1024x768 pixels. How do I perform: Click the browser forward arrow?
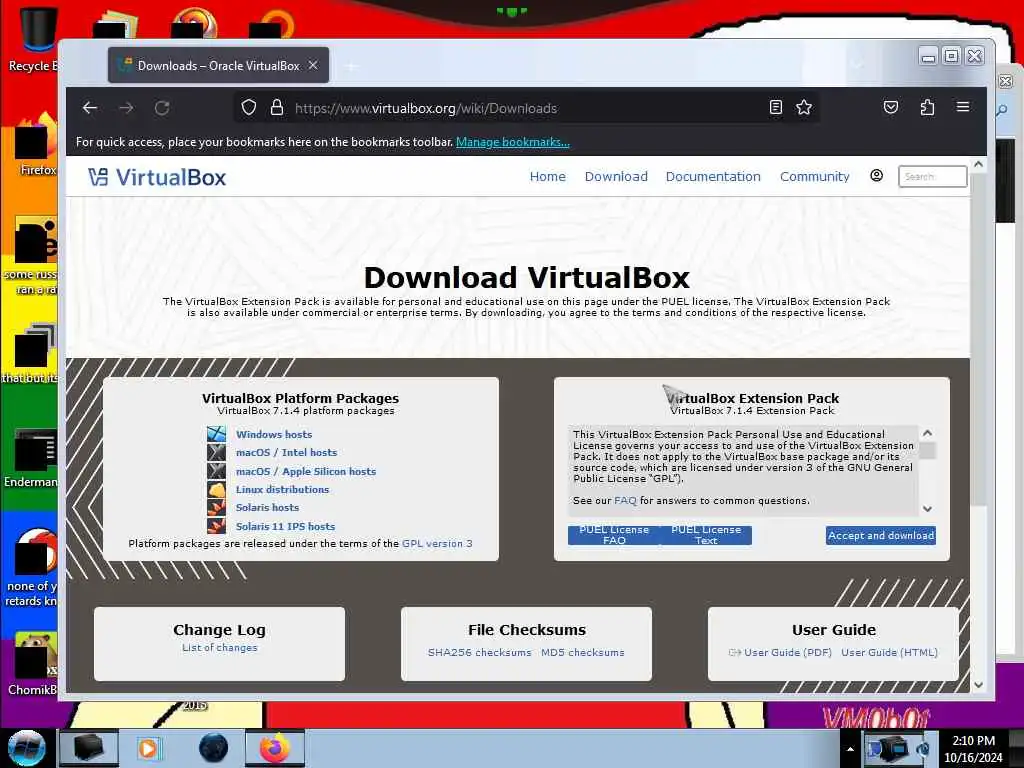tap(126, 108)
